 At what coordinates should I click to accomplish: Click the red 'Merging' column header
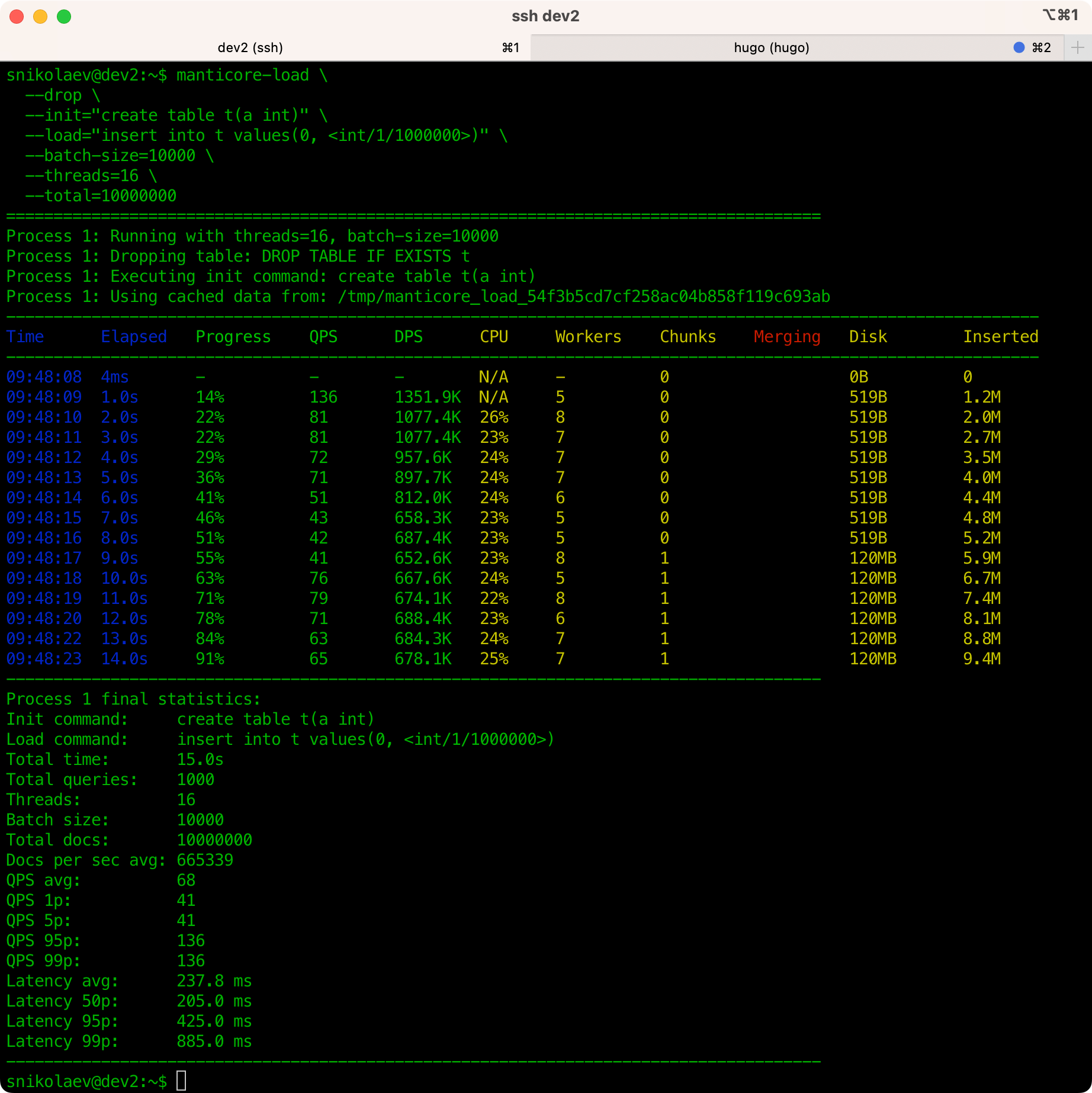pos(788,337)
